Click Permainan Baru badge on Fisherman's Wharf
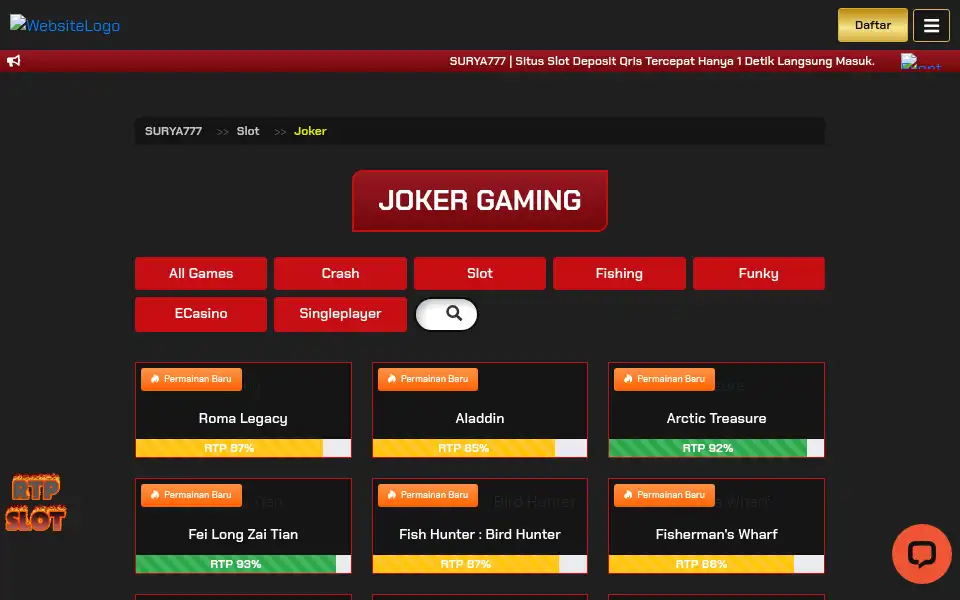Viewport: 960px width, 600px height. click(664, 495)
